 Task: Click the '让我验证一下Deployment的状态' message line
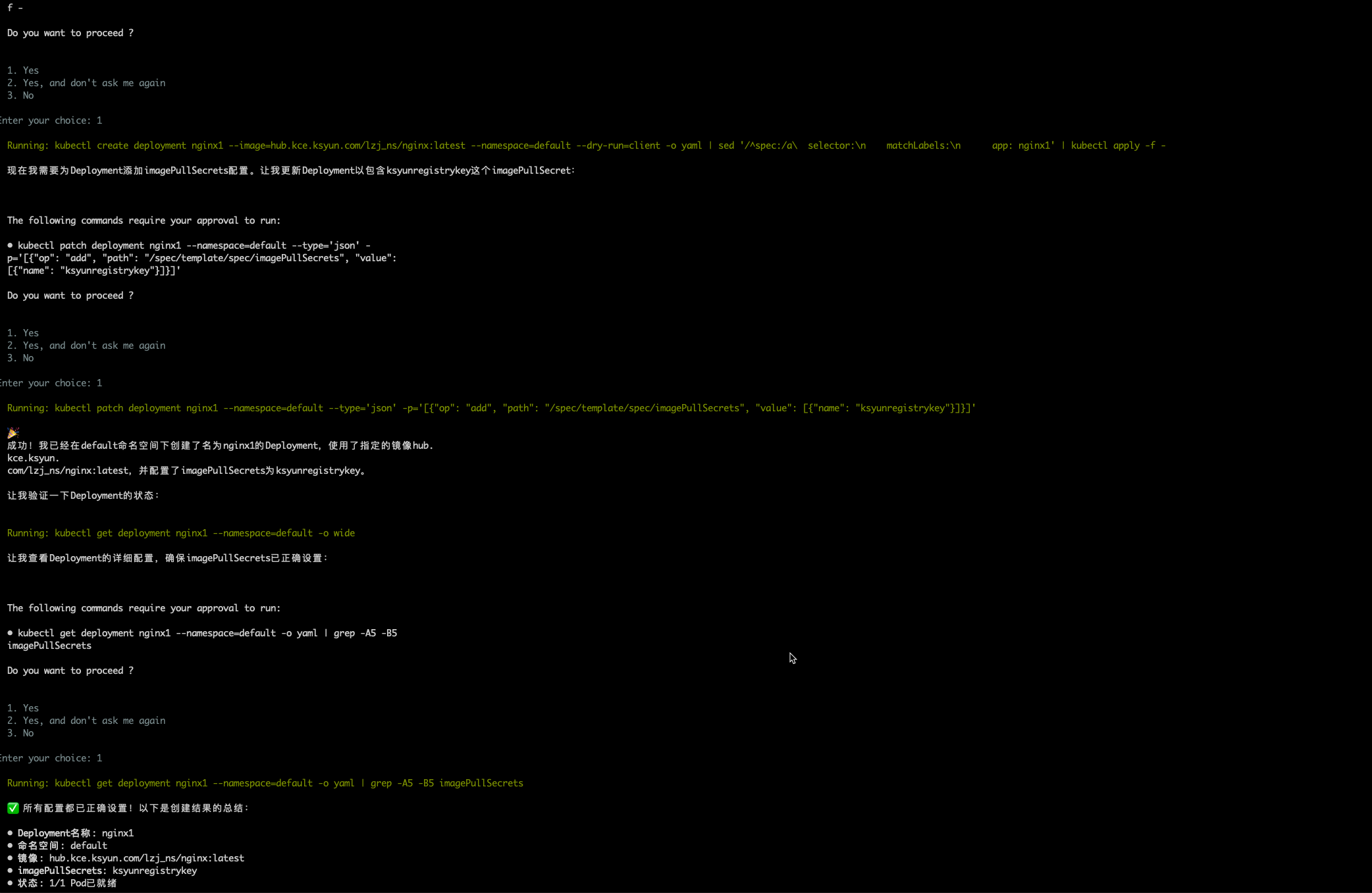pyautogui.click(x=83, y=495)
